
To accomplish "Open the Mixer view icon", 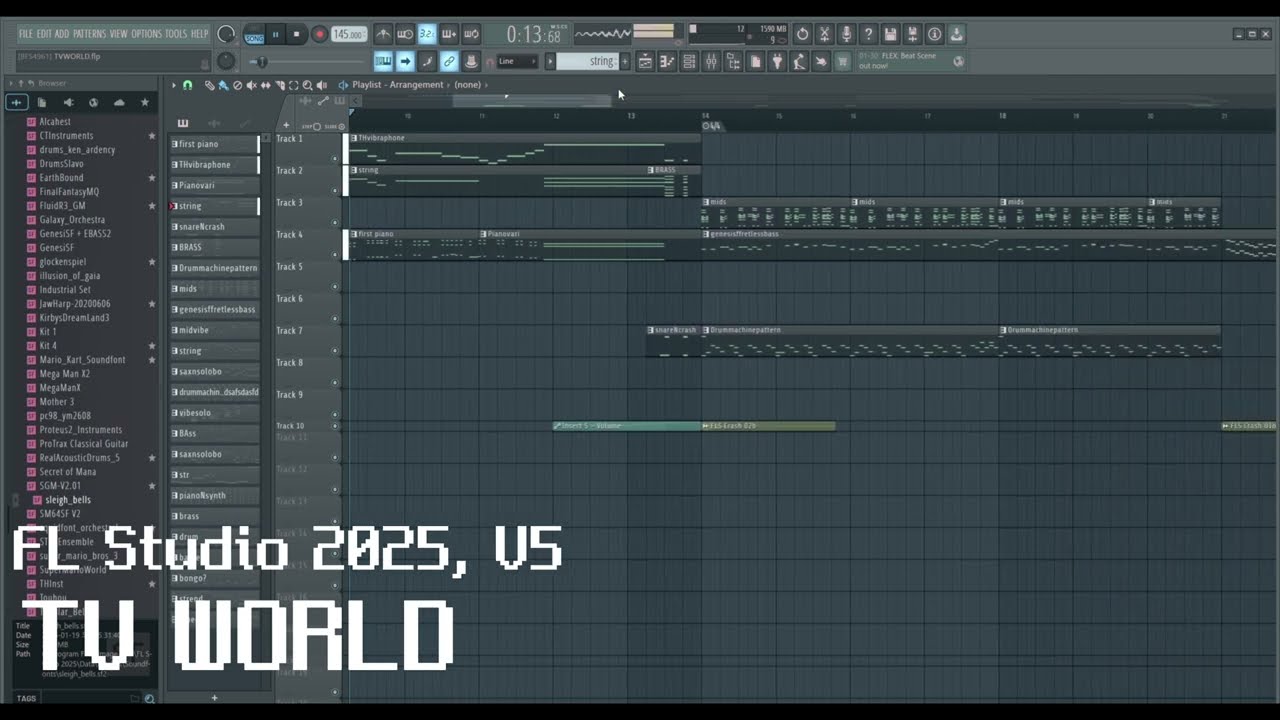I will 711,62.
